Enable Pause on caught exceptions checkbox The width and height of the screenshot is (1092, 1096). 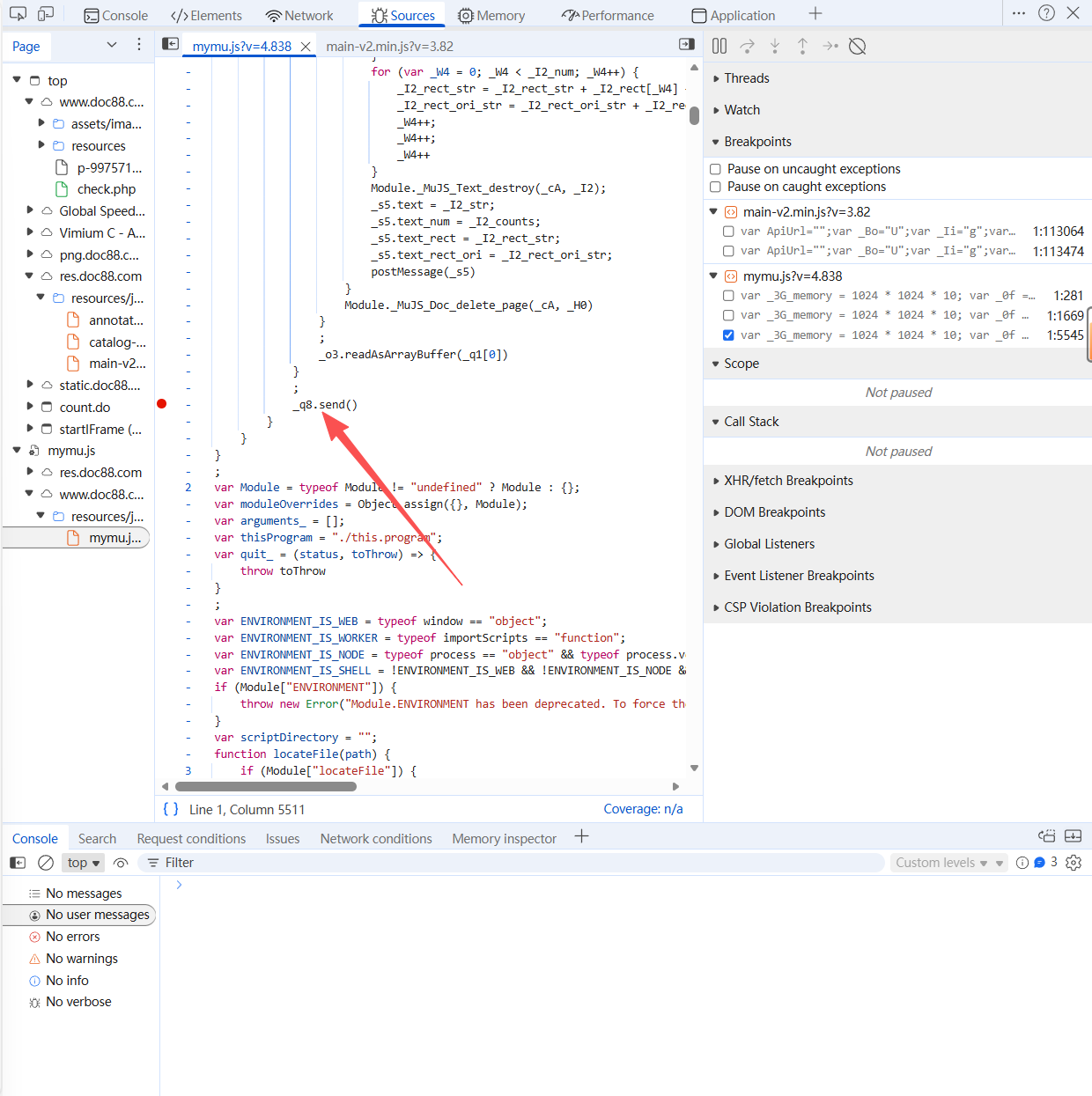716,187
